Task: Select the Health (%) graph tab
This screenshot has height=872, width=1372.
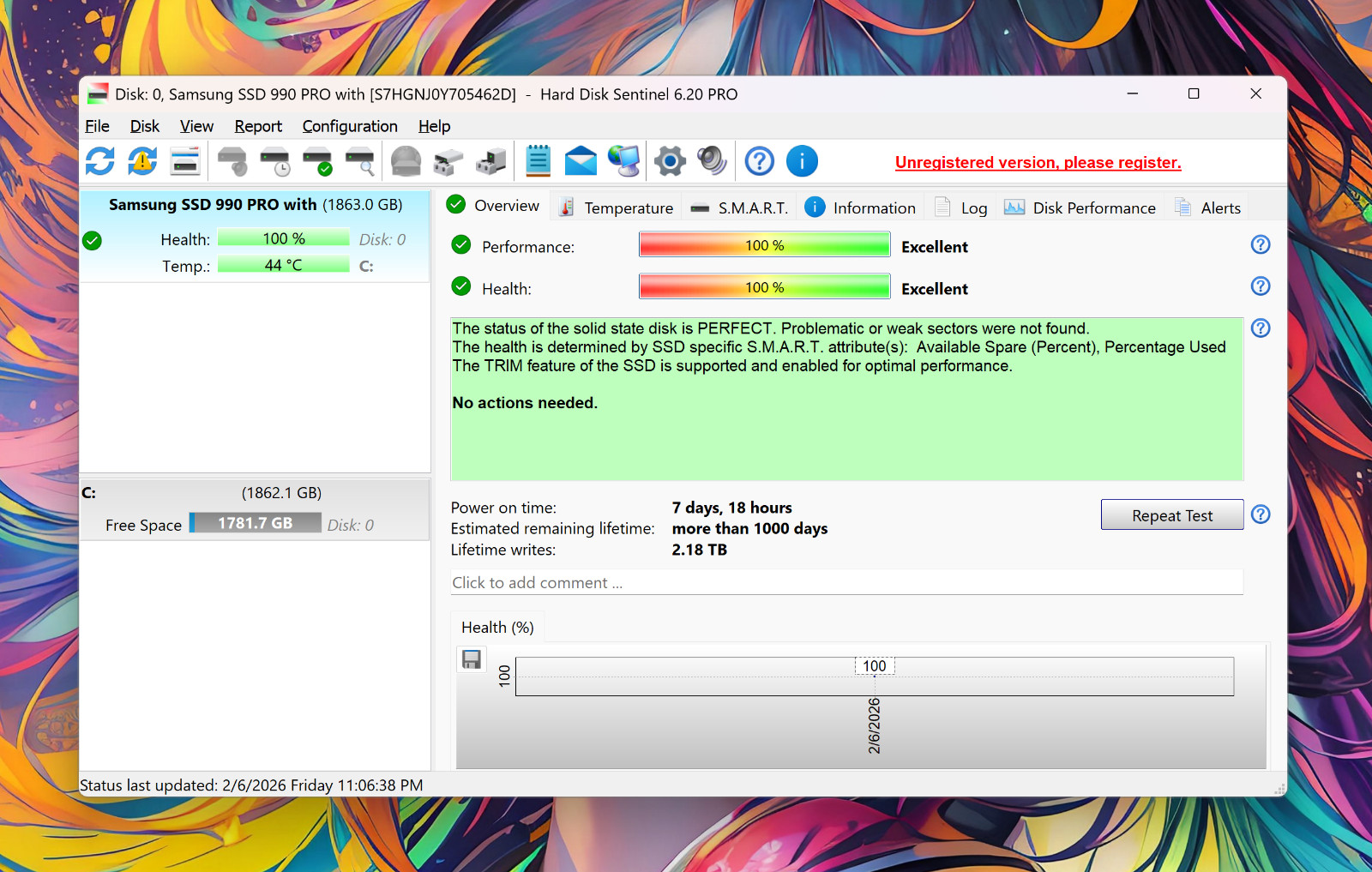Action: [497, 627]
